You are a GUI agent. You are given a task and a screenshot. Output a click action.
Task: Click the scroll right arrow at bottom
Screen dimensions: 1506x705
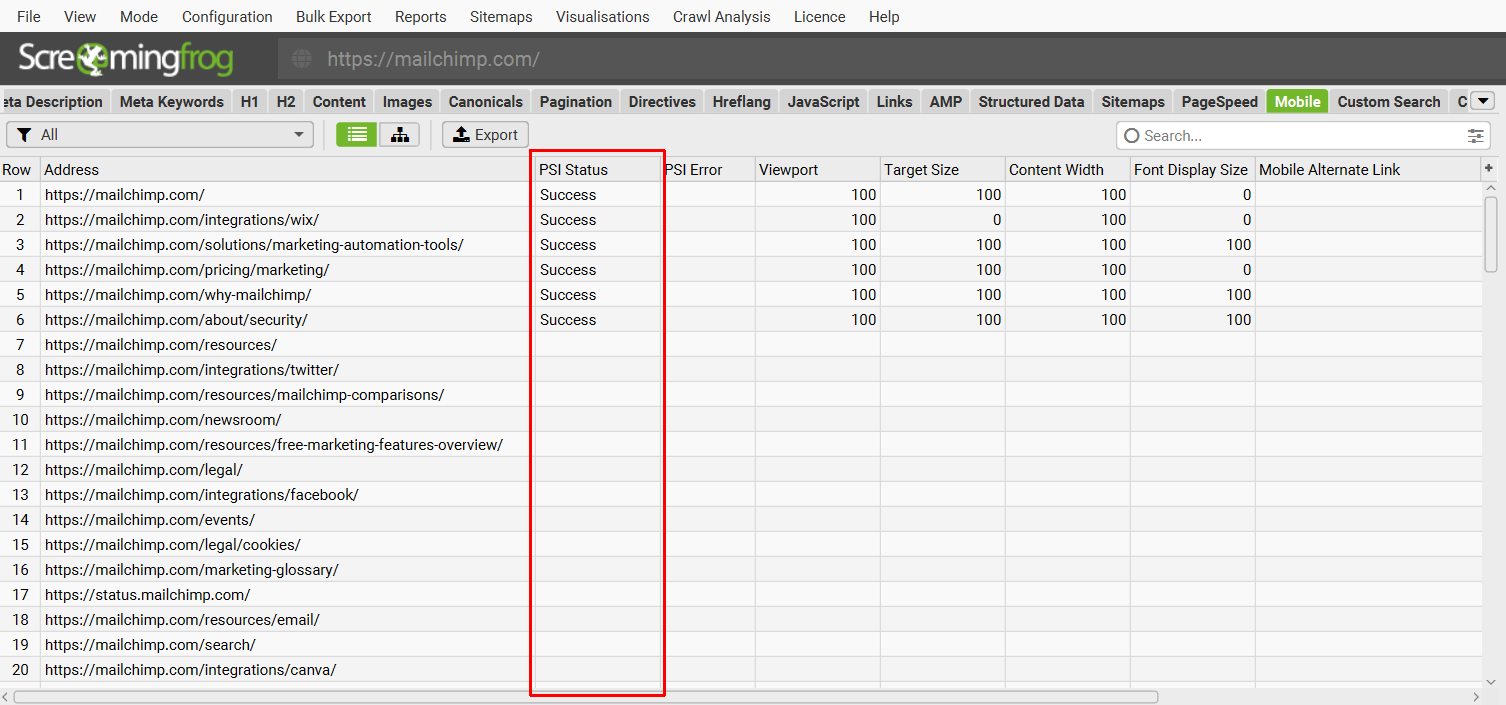(1476, 696)
